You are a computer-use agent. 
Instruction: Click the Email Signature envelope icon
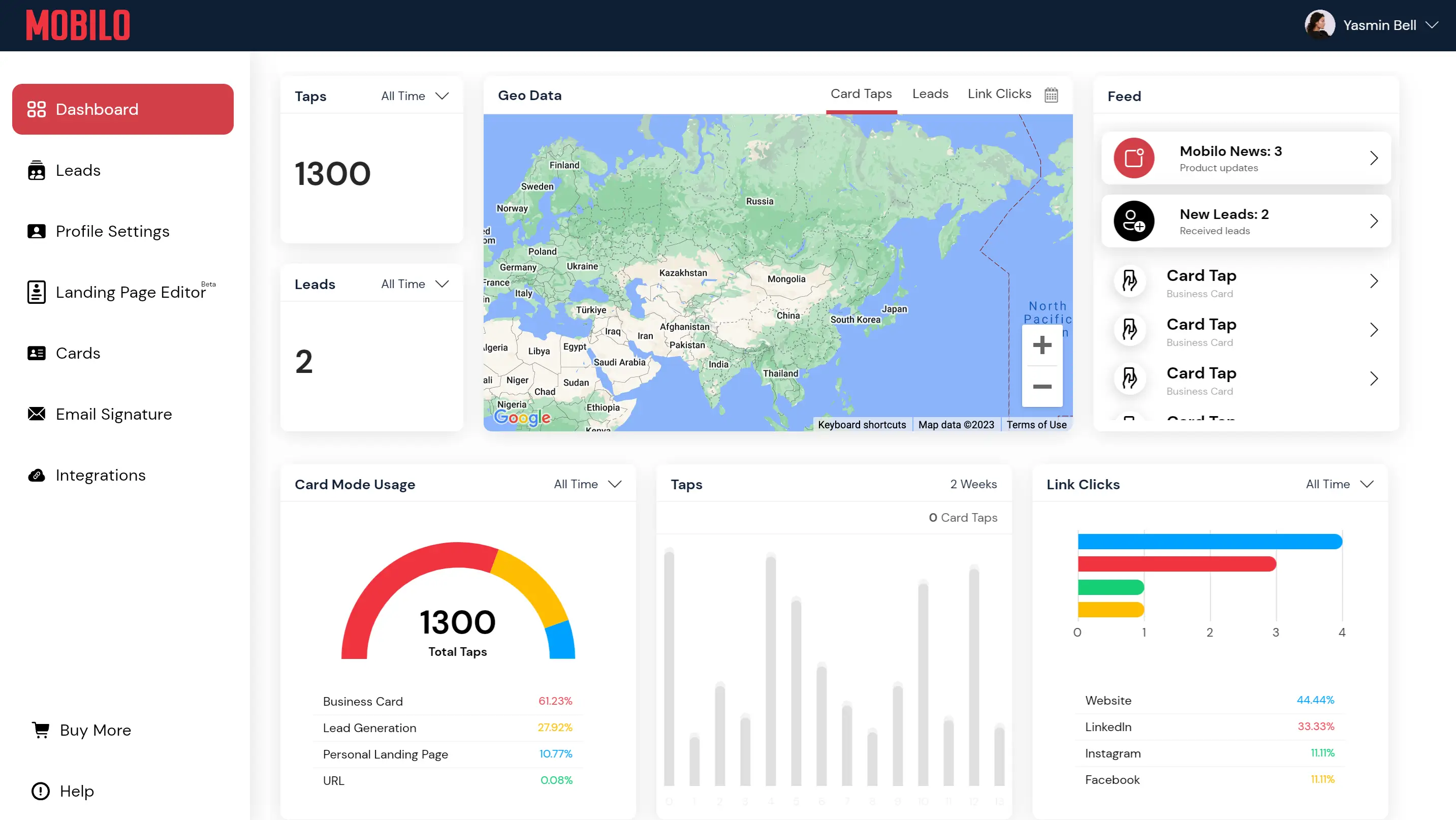[x=36, y=414]
